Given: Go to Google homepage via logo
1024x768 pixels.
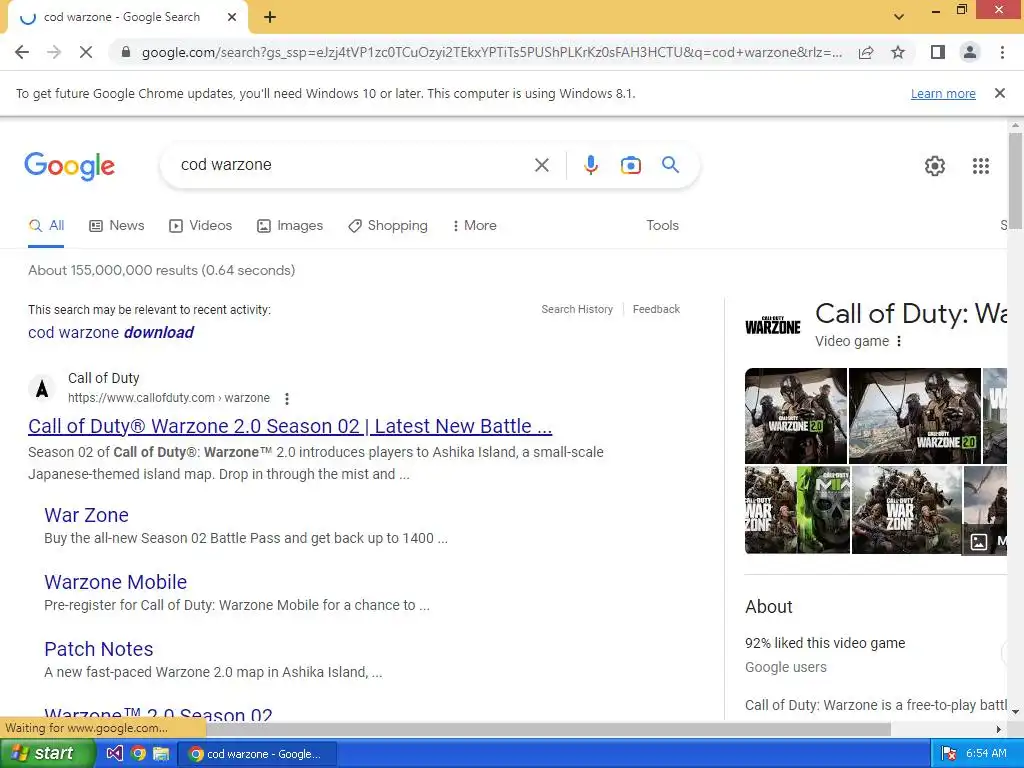Looking at the screenshot, I should pos(69,166).
